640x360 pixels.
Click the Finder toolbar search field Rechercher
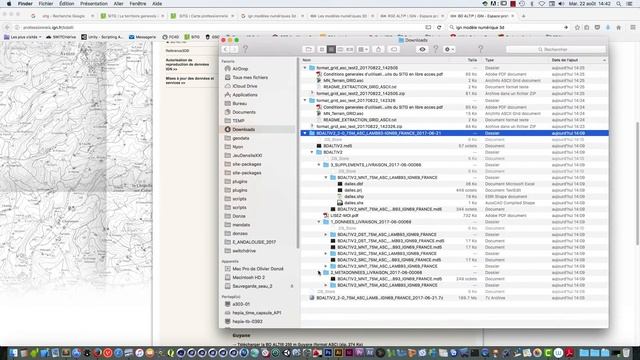click(x=556, y=49)
